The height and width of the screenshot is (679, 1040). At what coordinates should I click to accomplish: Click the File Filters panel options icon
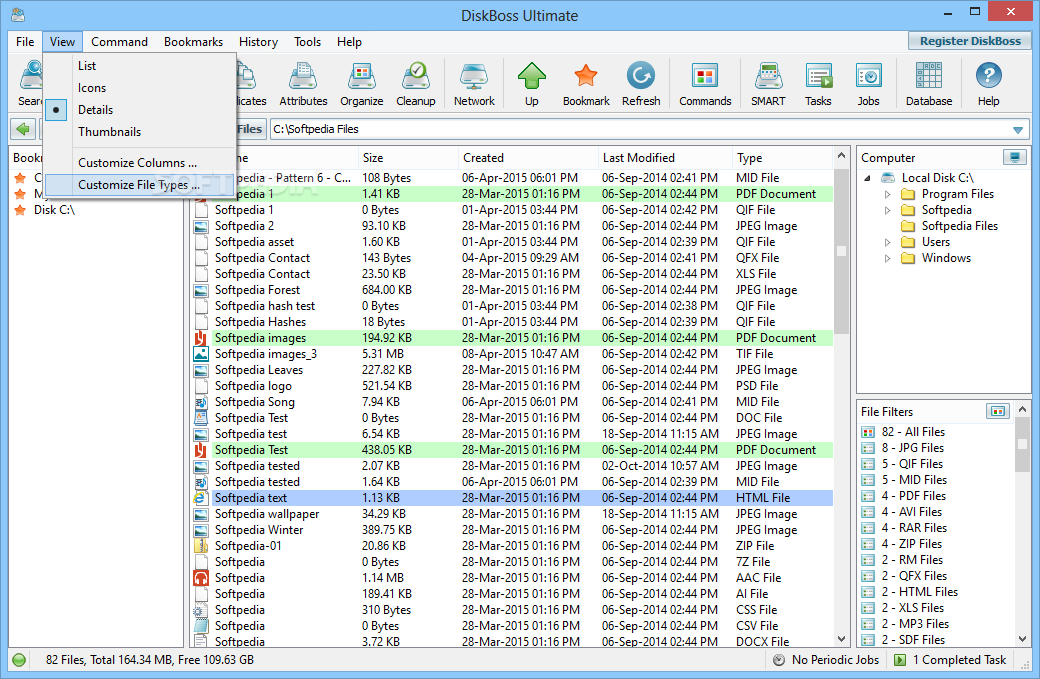pos(998,412)
